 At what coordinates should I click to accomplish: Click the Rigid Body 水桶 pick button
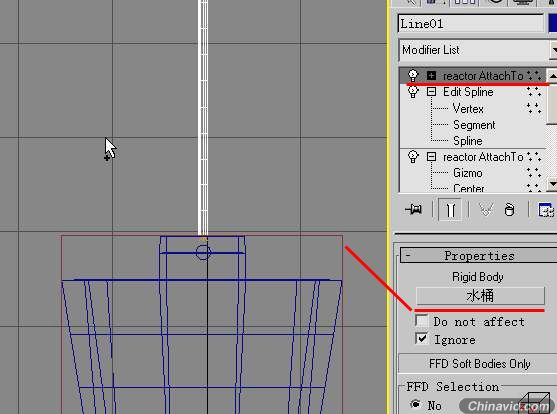point(480,296)
